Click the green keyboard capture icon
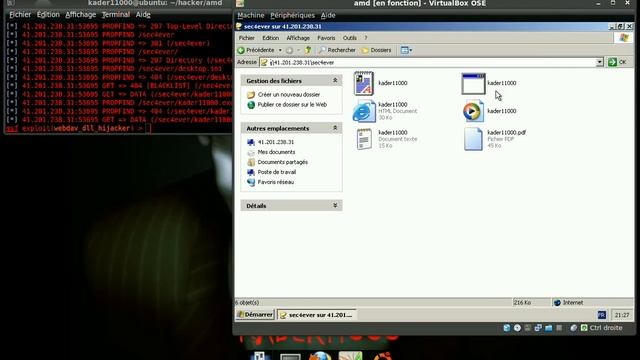The width and height of the screenshot is (640, 360). 584,328
